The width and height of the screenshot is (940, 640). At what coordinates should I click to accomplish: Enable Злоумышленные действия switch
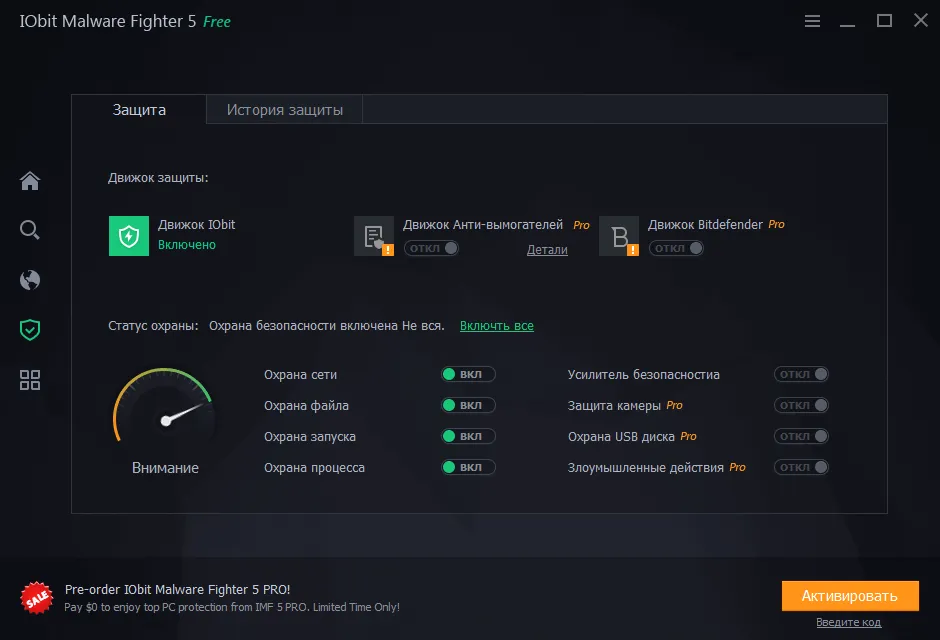coord(802,467)
